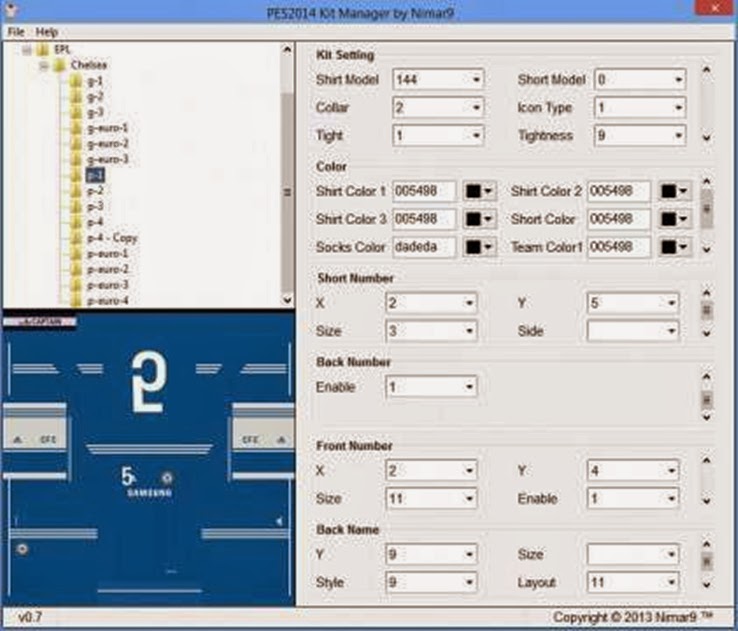Click the p-3 folder icon
Image resolution: width=738 pixels, height=631 pixels.
(x=76, y=206)
